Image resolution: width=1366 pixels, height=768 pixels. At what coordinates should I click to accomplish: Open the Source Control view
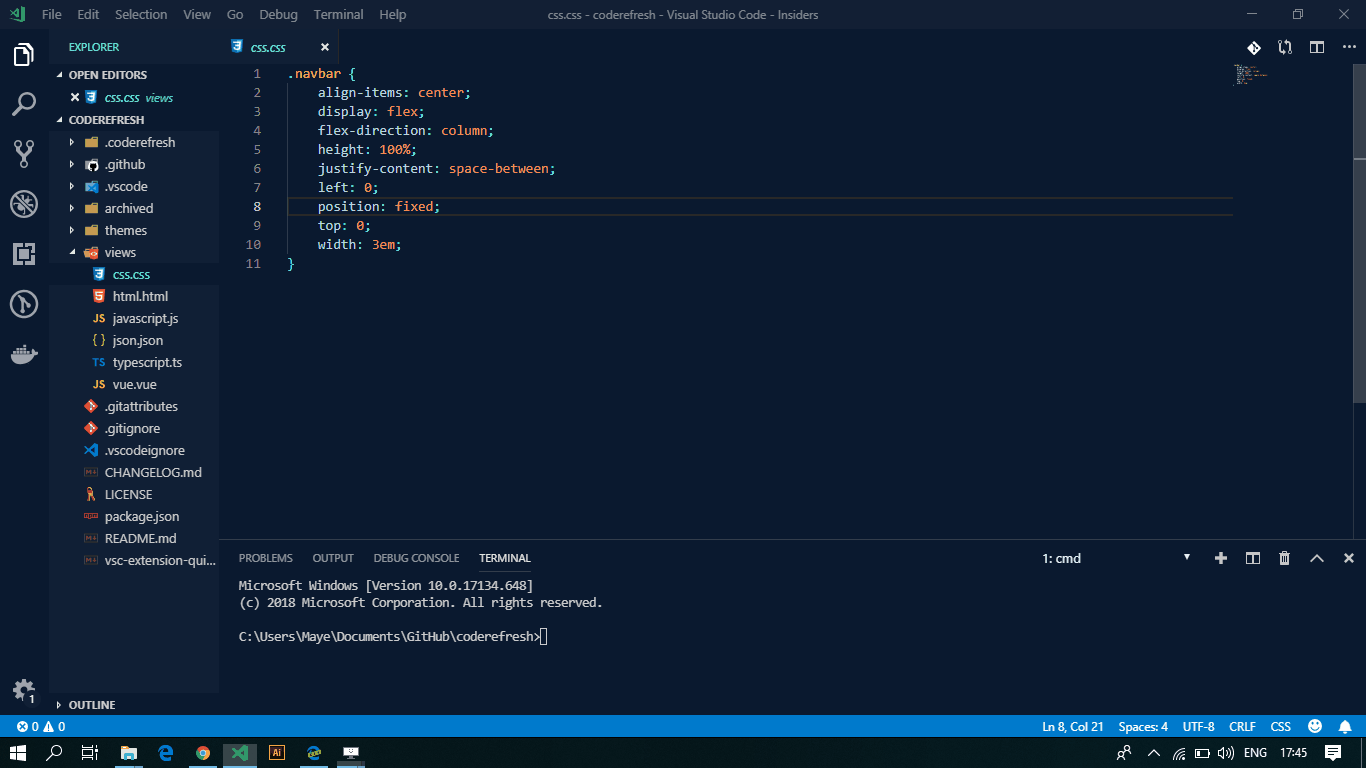[x=24, y=153]
